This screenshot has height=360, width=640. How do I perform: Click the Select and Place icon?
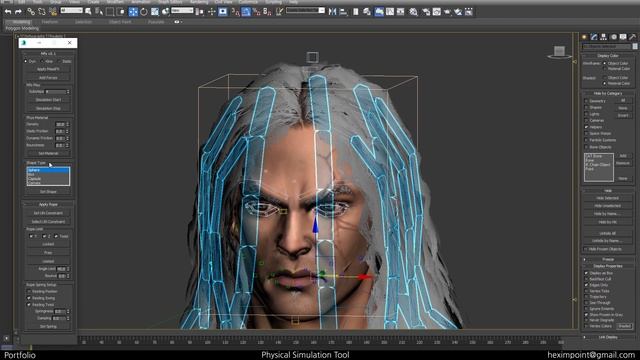[165, 12]
